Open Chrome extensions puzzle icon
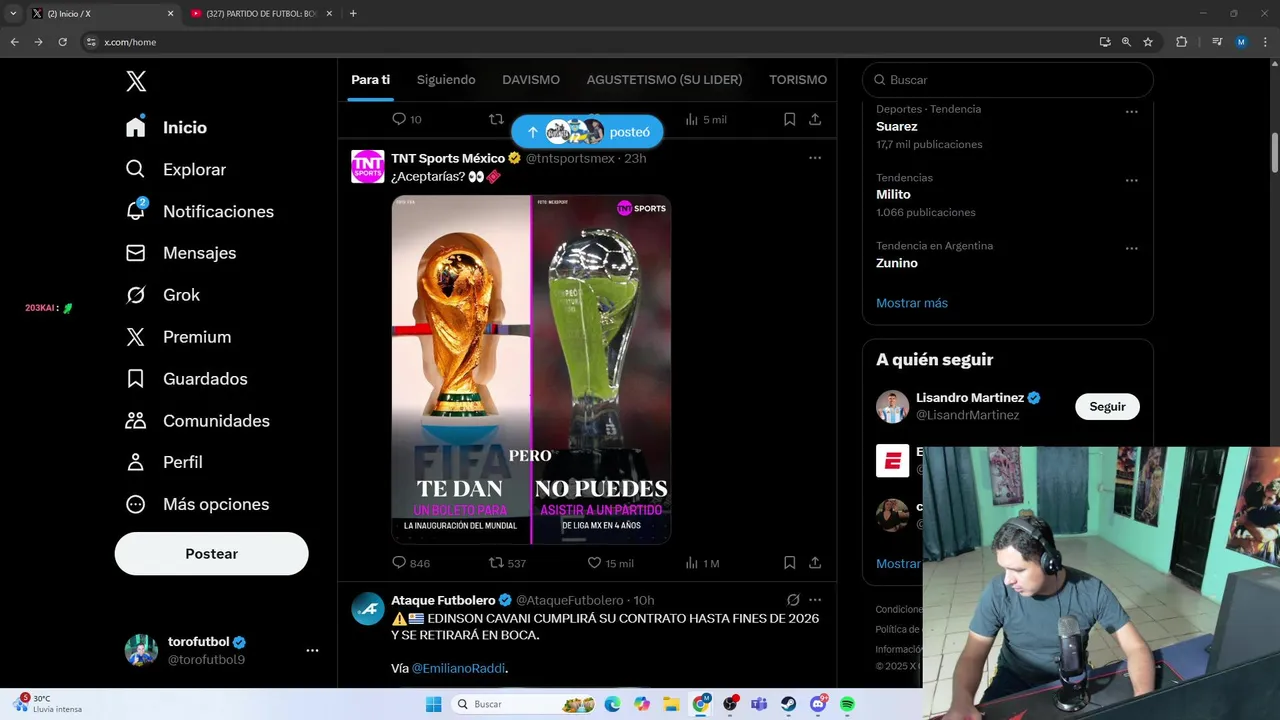1280x720 pixels. click(1181, 42)
